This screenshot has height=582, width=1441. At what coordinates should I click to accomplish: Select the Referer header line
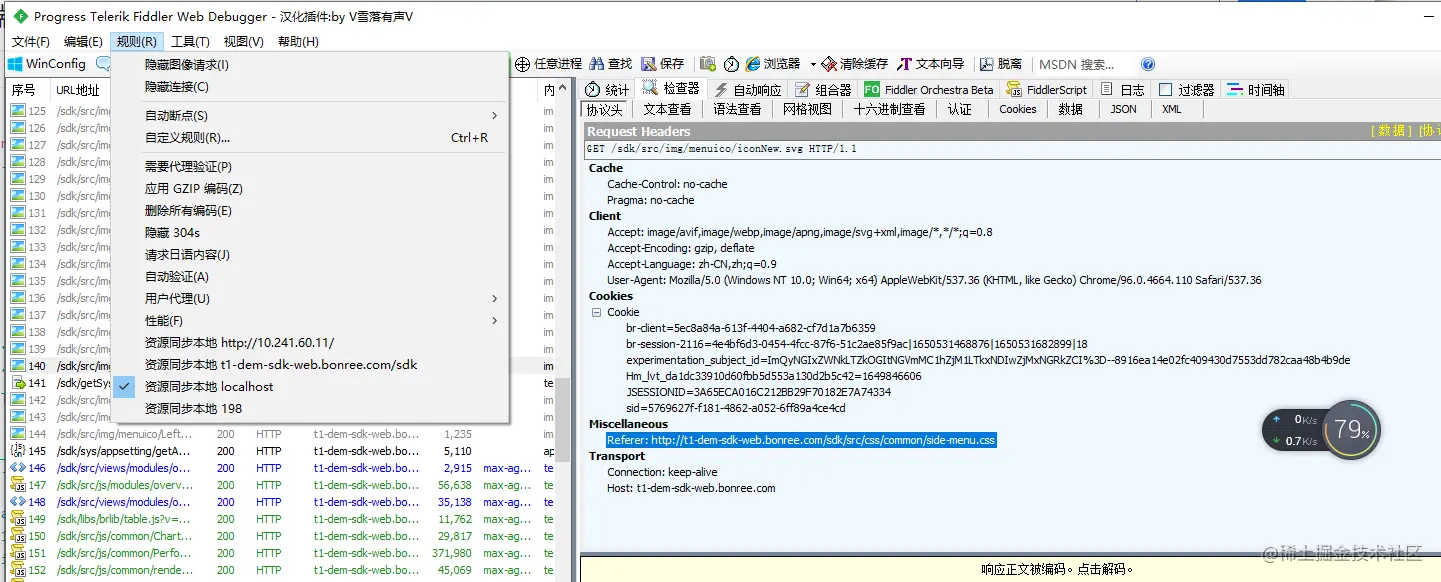point(801,440)
